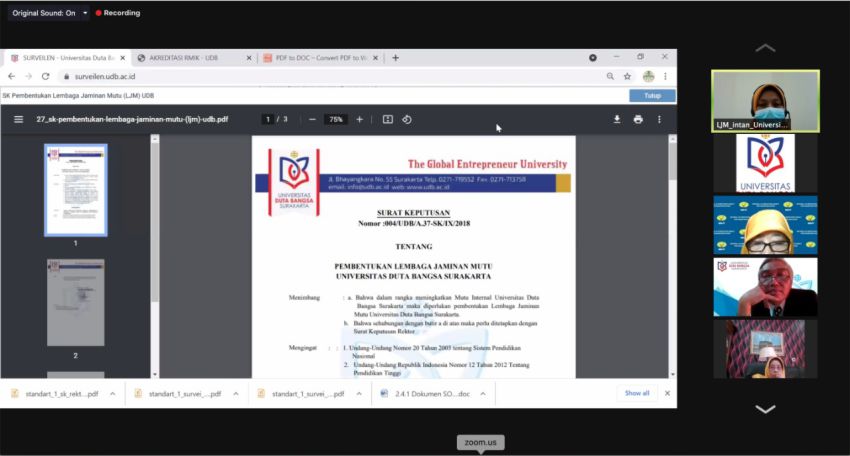Screen dimensions: 850x456
Task: Click the Tutup button
Action: (652, 95)
